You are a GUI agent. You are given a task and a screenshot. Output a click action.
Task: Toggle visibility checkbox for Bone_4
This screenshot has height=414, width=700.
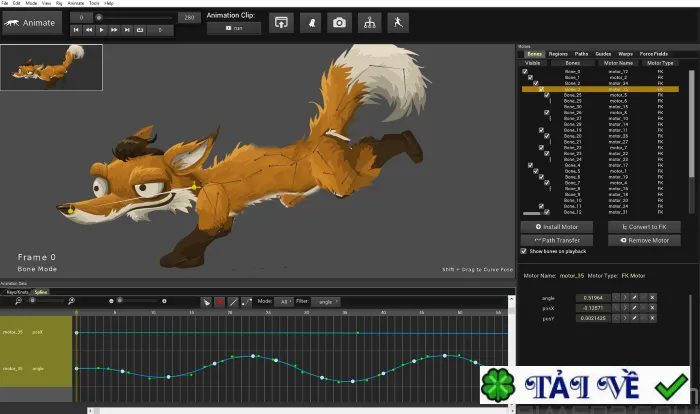530,165
